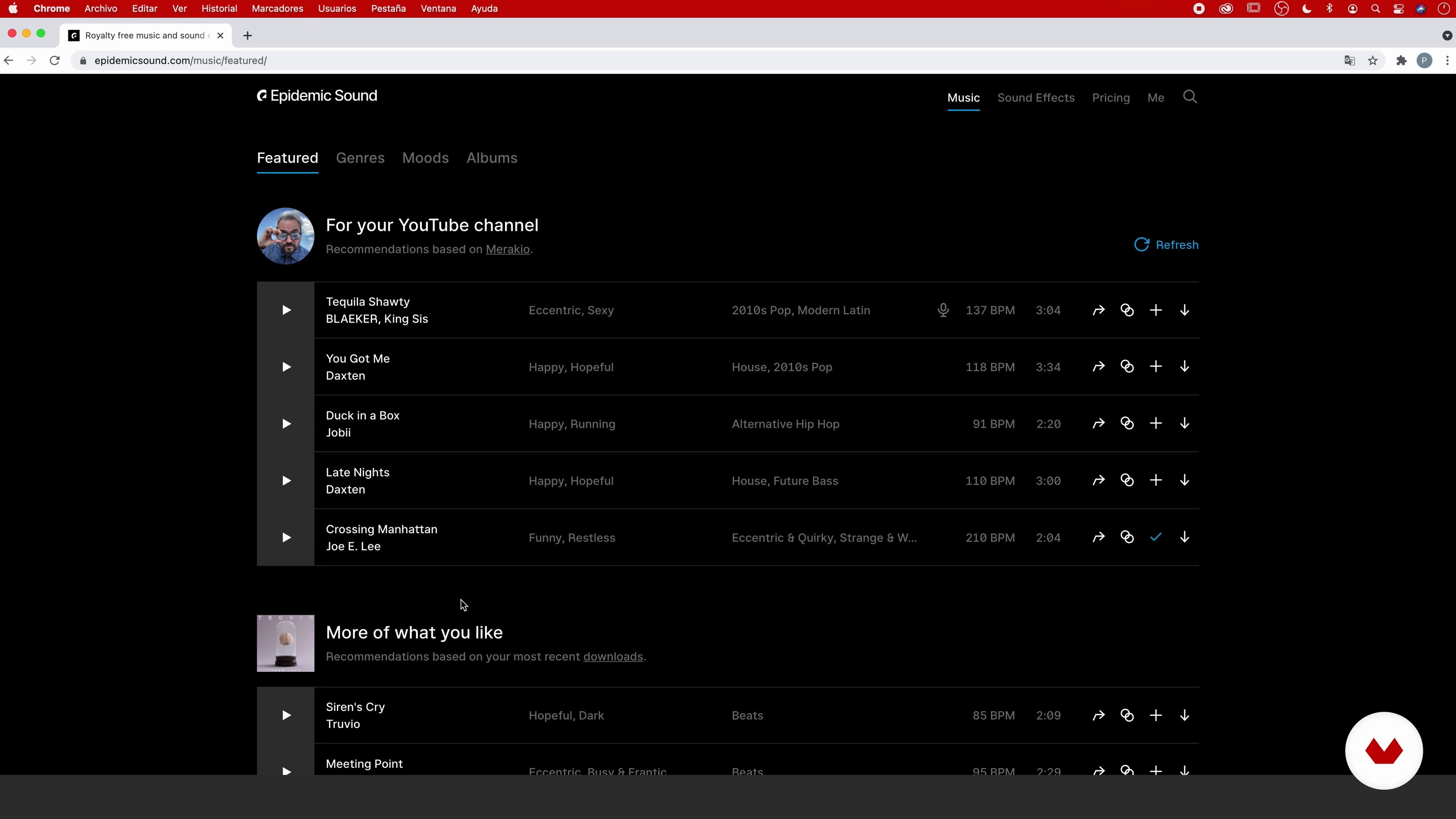The width and height of the screenshot is (1456, 819).
Task: Add Siren's Cry to a playlist
Action: (1156, 715)
